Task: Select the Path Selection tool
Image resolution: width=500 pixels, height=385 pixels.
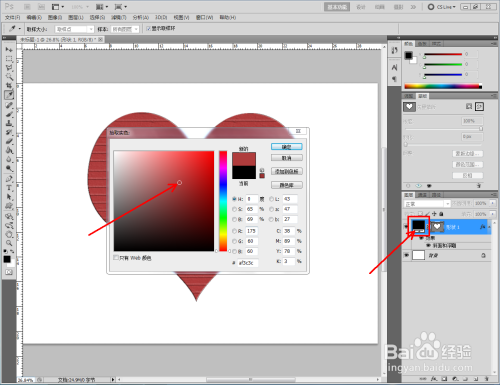Action: [x=9, y=197]
